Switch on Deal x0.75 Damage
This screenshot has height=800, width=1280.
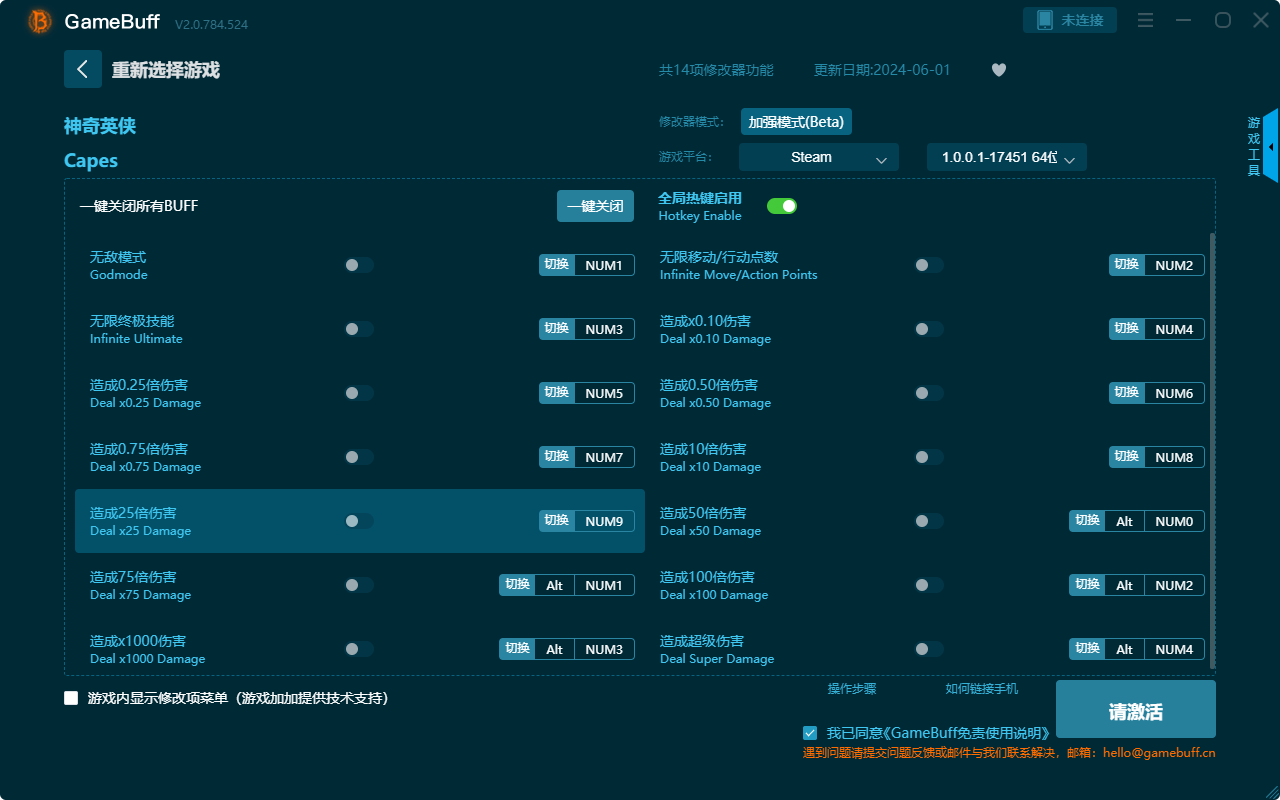359,457
